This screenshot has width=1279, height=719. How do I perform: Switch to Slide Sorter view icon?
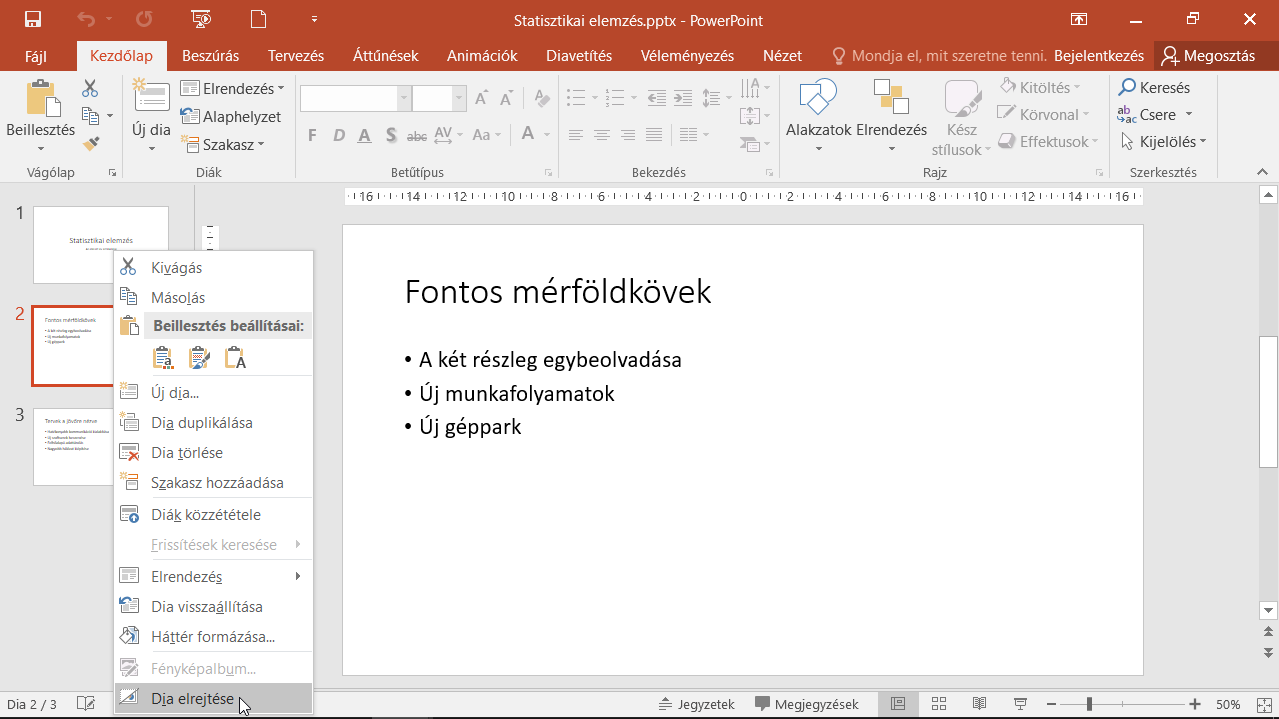(938, 704)
